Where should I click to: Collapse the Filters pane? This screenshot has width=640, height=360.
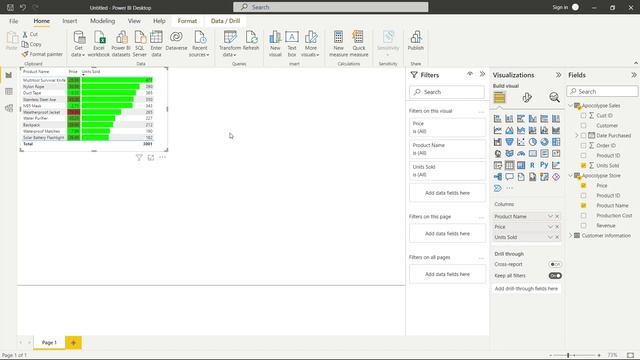(482, 74)
